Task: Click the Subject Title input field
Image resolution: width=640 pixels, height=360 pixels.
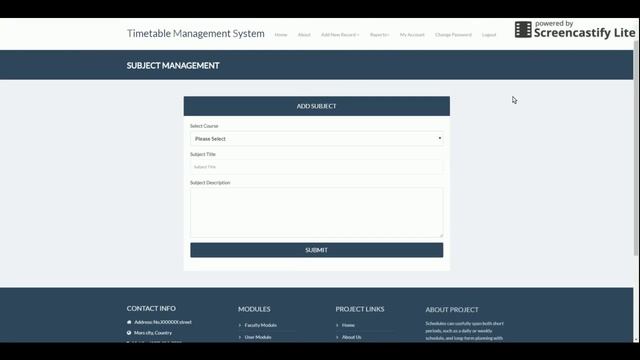Action: pos(316,167)
